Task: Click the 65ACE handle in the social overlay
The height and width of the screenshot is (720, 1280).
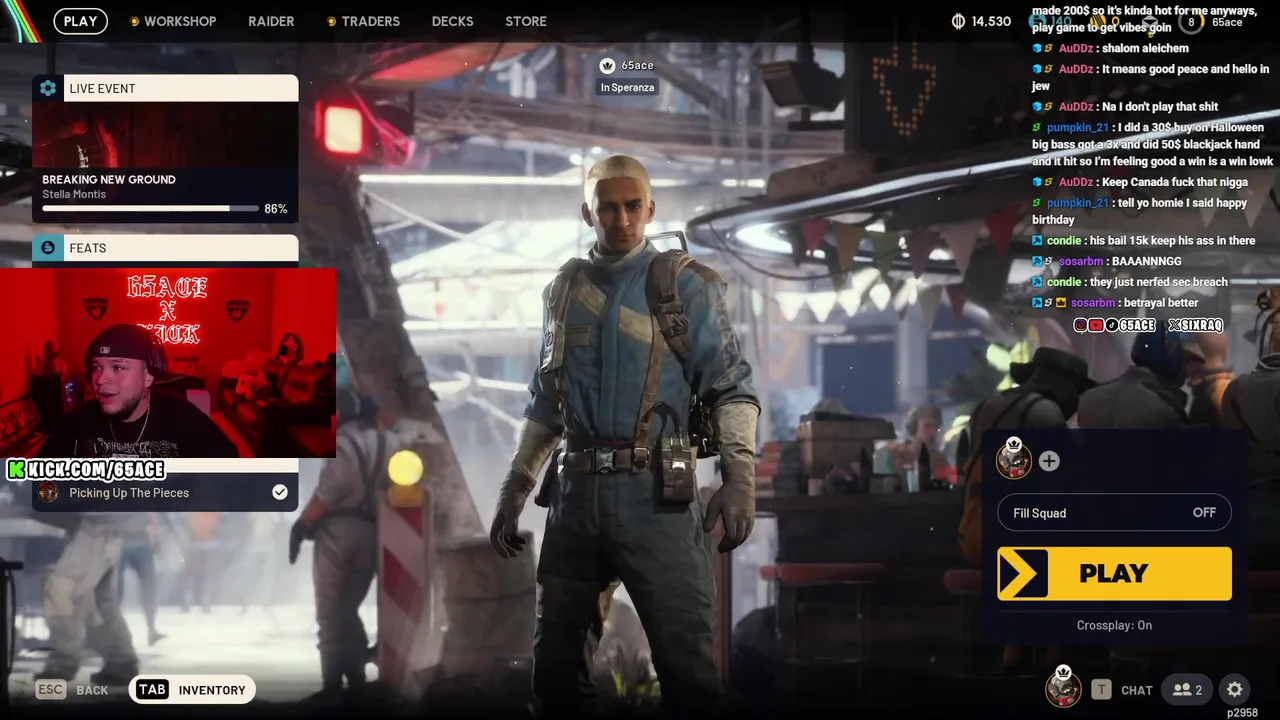Action: tap(1137, 325)
